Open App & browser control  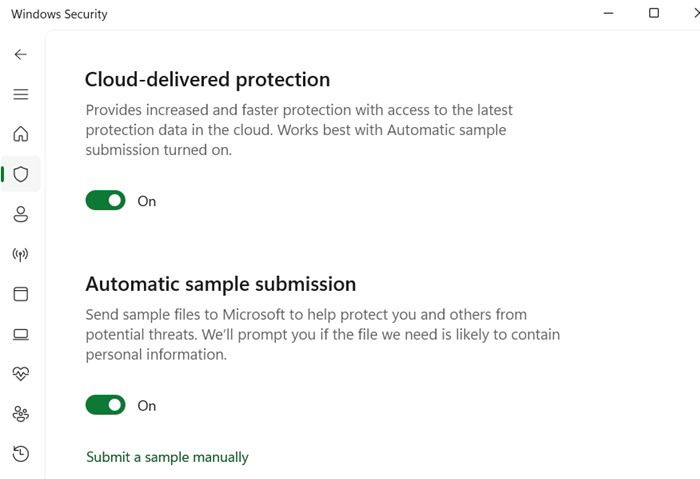coord(20,294)
